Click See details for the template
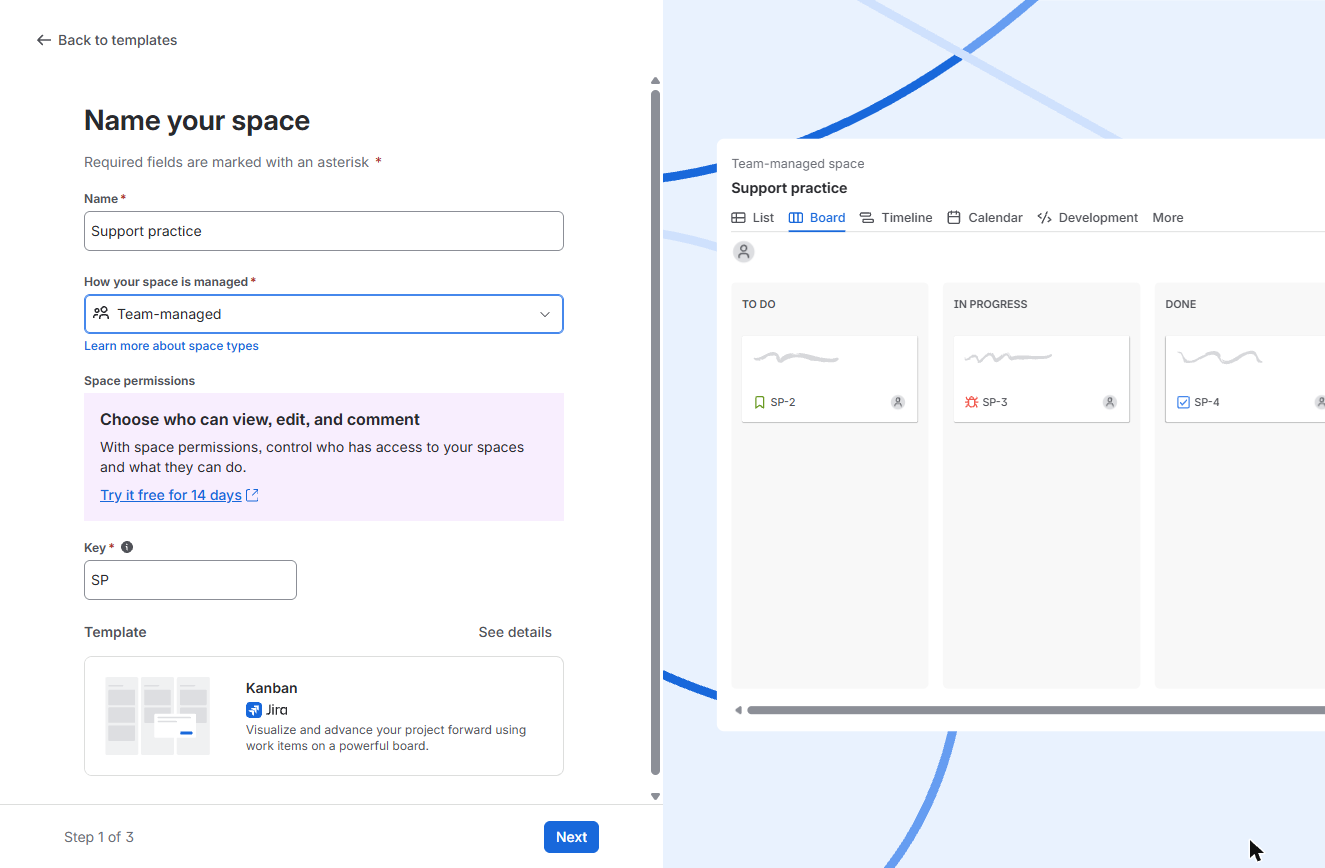 tap(515, 632)
